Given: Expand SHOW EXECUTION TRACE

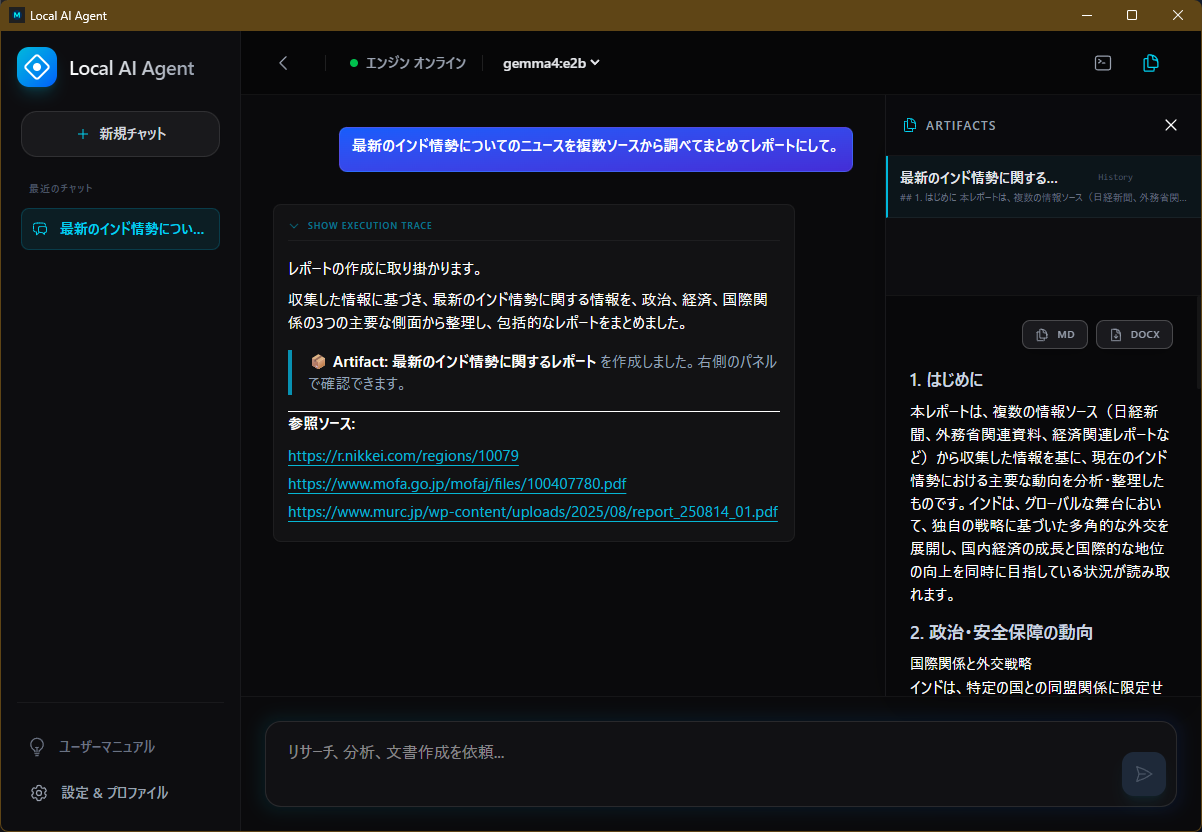Looking at the screenshot, I should click(x=361, y=226).
